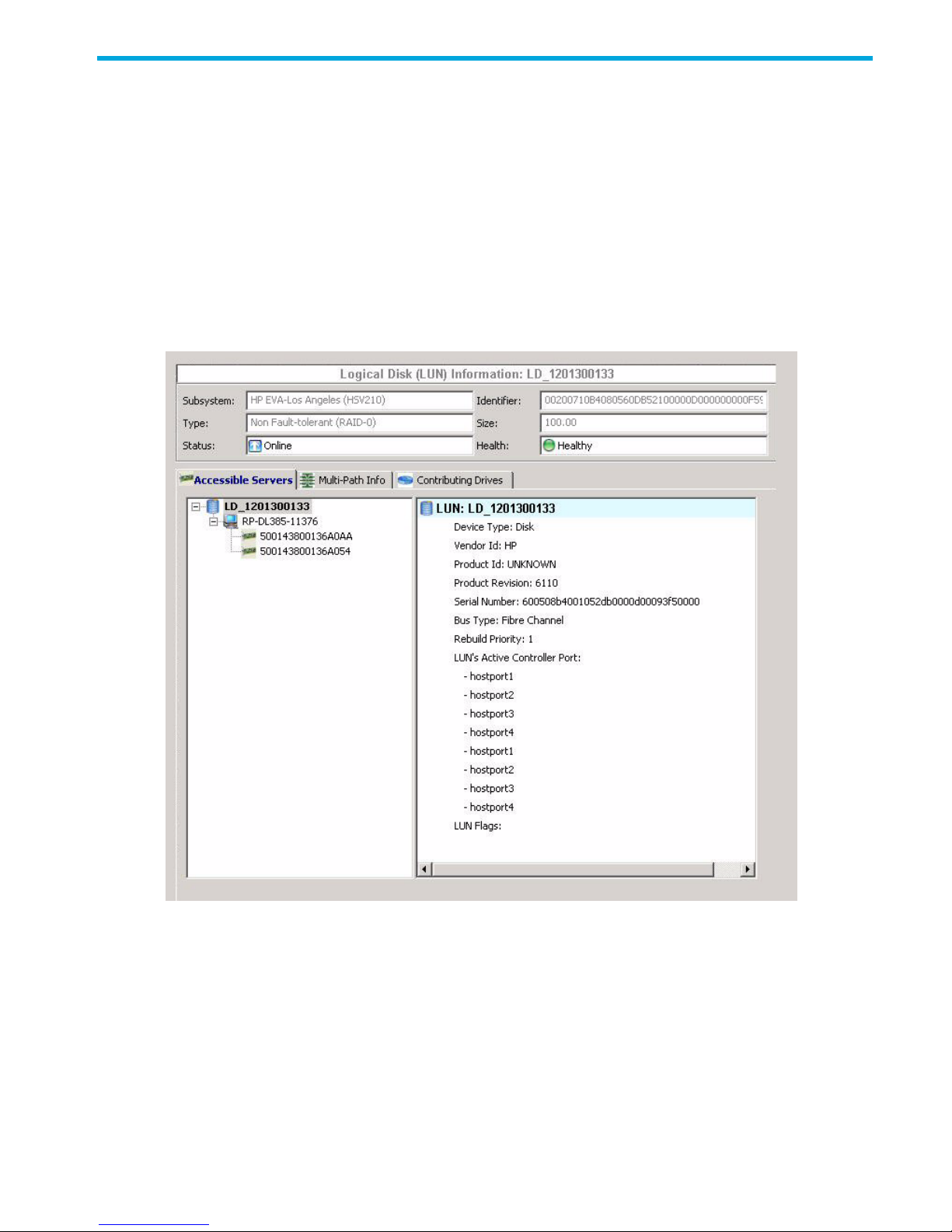This screenshot has height=1232, width=952.
Task: Select the 500143800136A054 tree entry
Action: (x=305, y=551)
